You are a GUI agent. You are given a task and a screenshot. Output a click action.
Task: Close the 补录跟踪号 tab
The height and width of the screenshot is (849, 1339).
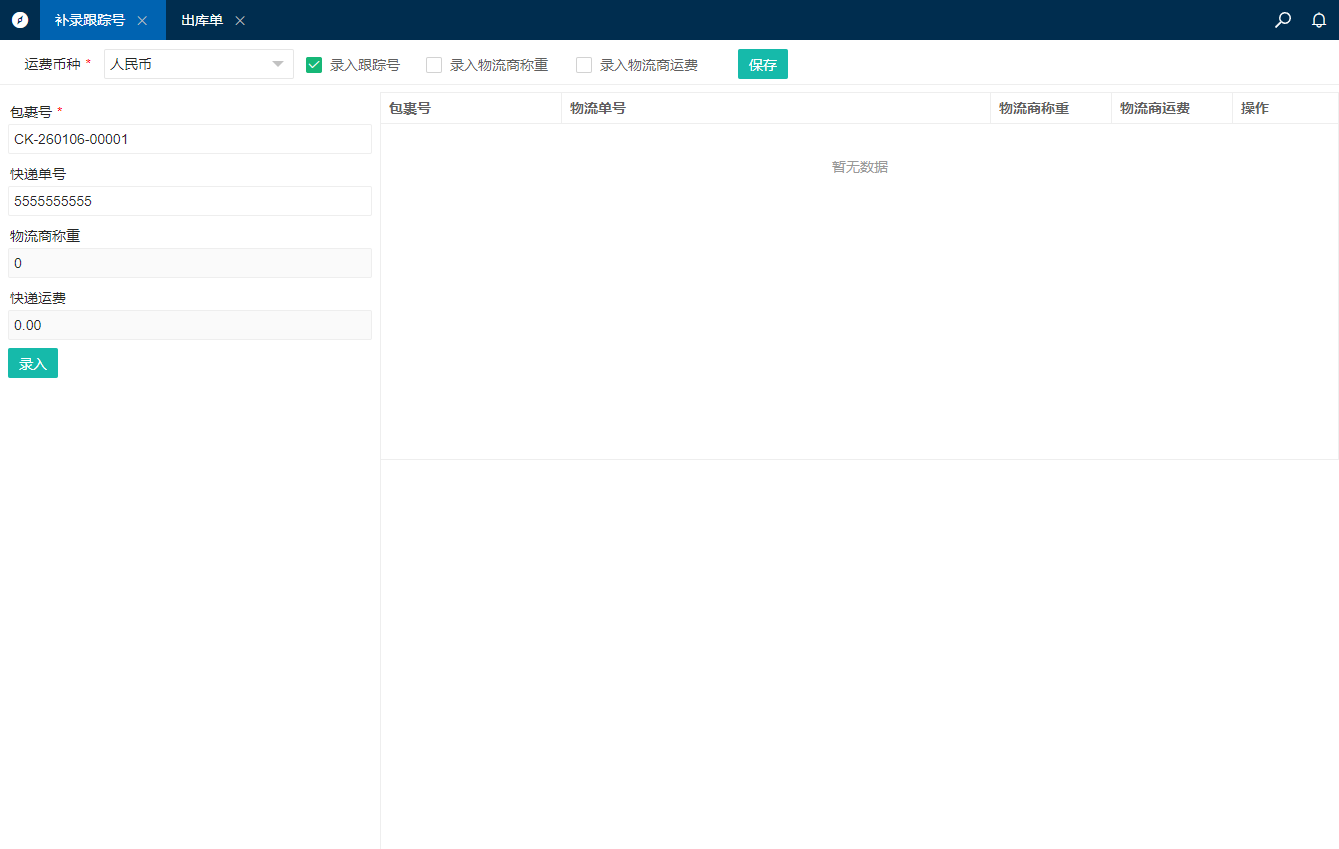(142, 21)
